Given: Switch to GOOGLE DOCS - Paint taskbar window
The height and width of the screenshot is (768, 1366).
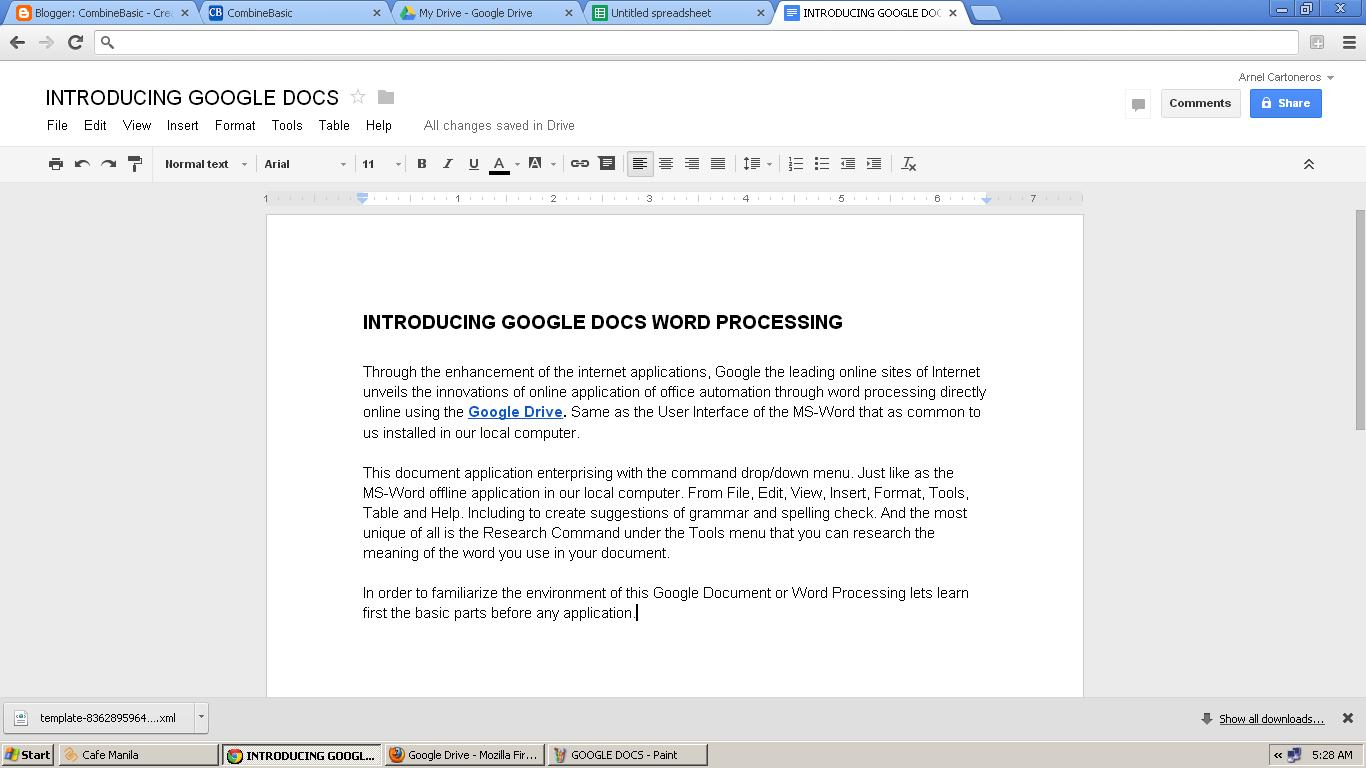Looking at the screenshot, I should [627, 755].
